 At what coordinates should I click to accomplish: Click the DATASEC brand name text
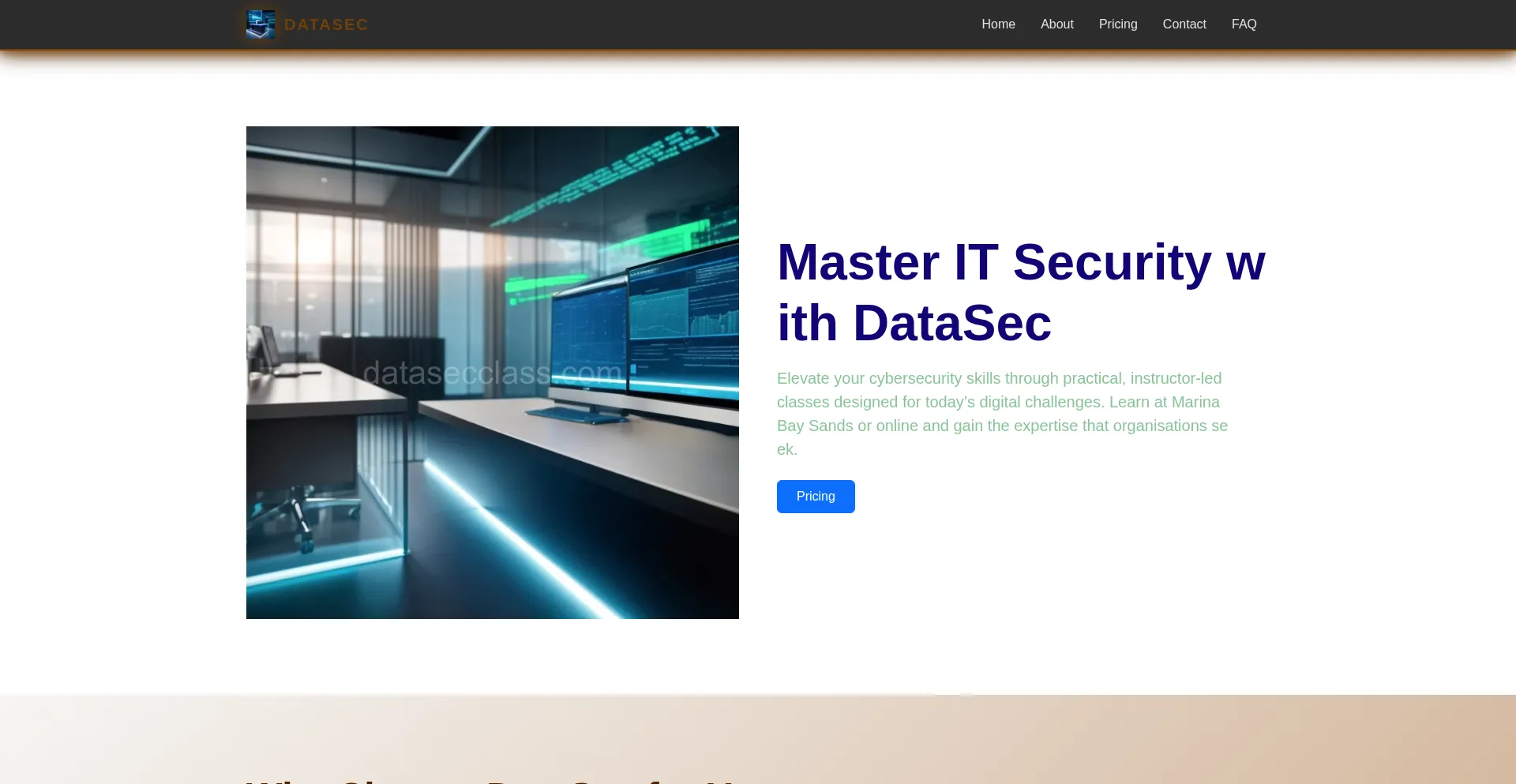pos(325,24)
